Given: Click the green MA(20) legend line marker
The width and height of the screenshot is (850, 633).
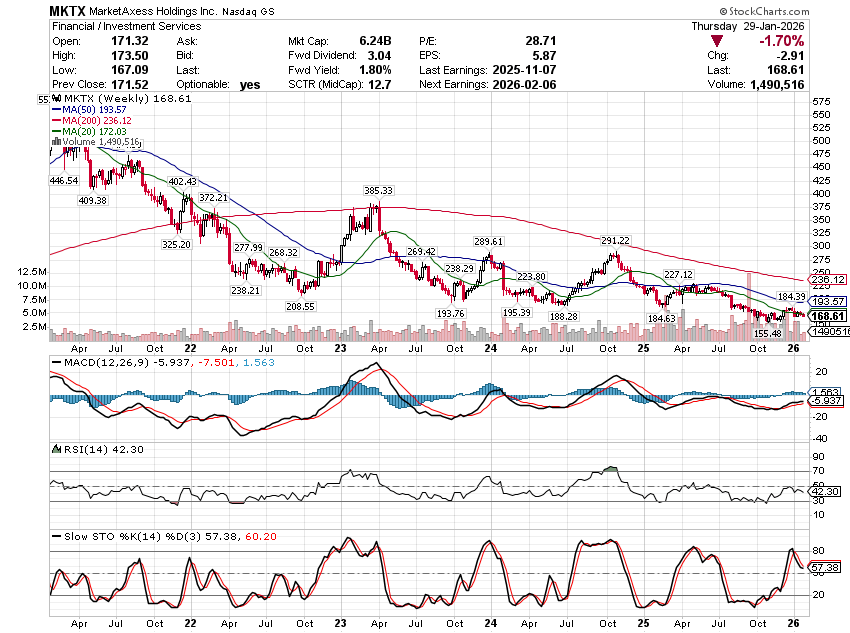Looking at the screenshot, I should [x=56, y=132].
